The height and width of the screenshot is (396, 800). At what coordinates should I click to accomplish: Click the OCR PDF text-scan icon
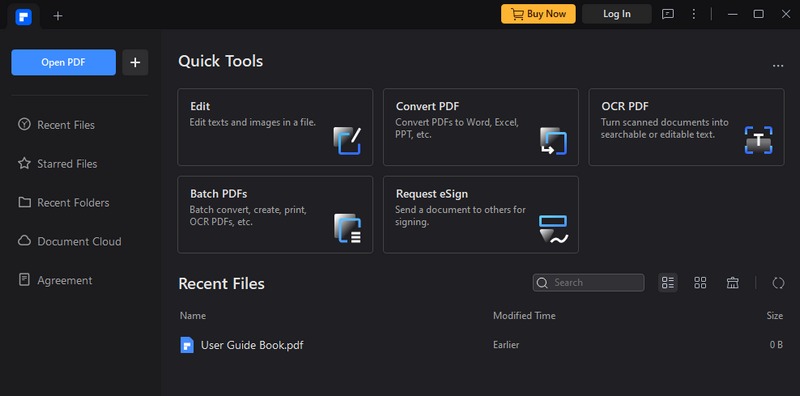pos(759,140)
